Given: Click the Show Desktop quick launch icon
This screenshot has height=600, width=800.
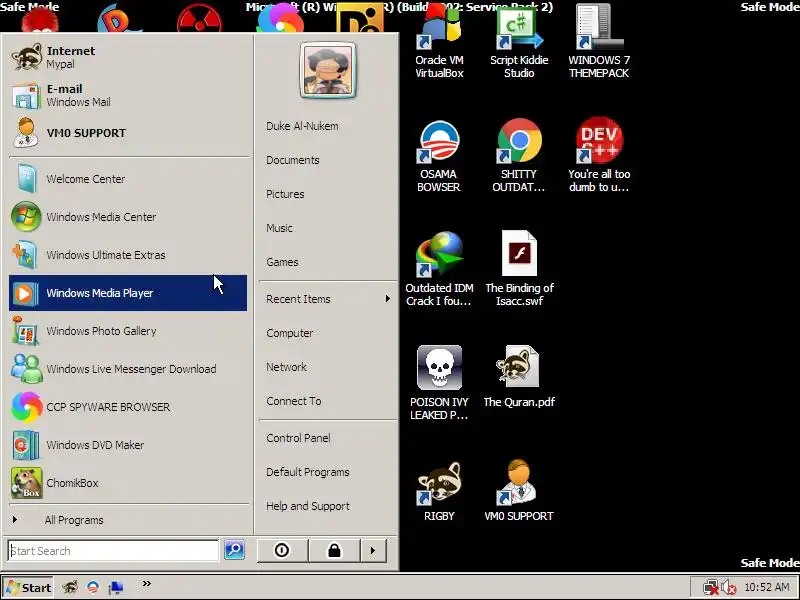Looking at the screenshot, I should point(116,588).
